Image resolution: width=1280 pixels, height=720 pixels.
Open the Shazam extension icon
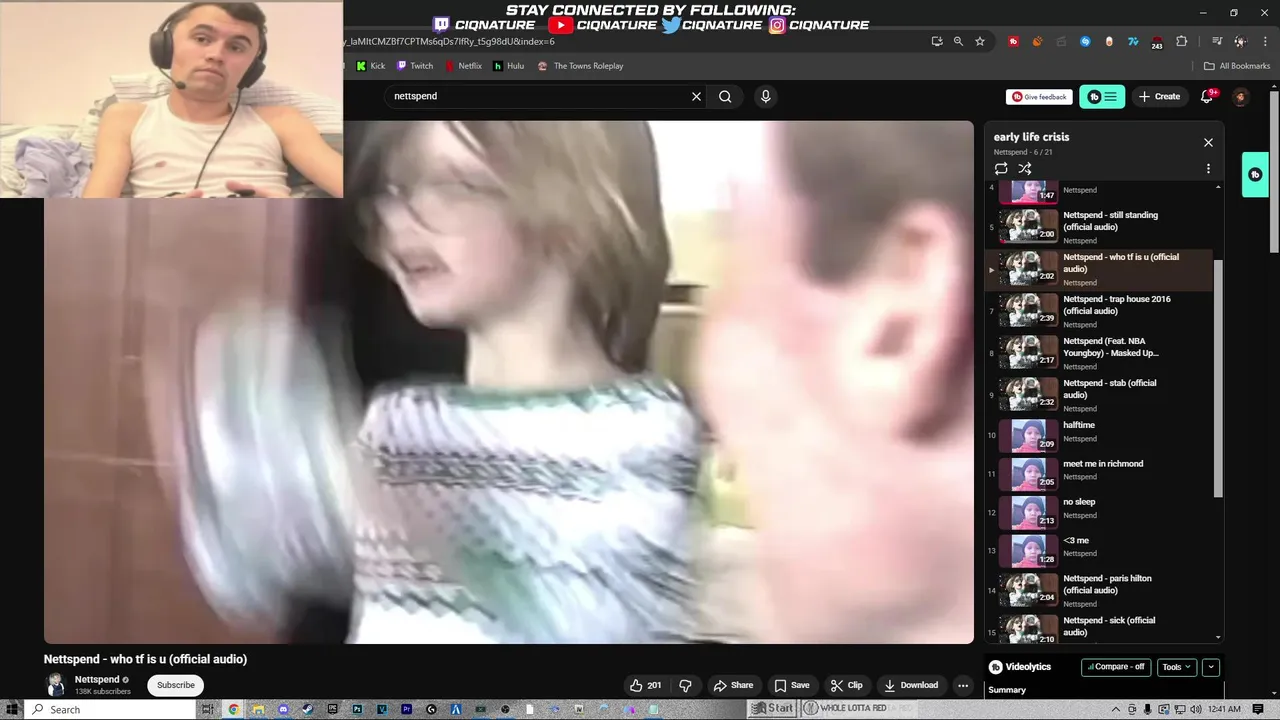1085,41
